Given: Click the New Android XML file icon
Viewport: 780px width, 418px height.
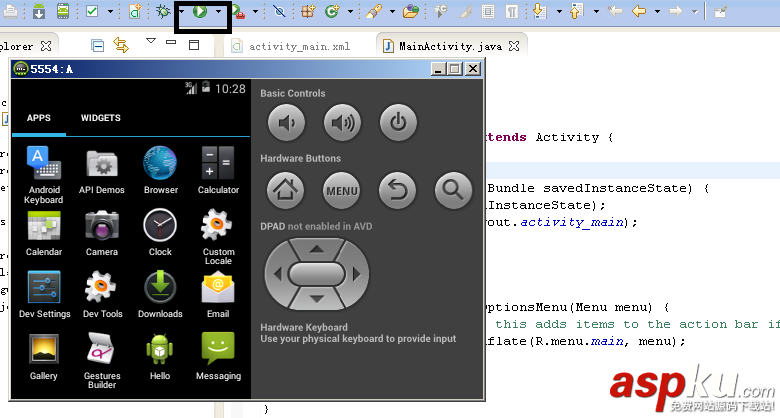Looking at the screenshot, I should pos(135,11).
